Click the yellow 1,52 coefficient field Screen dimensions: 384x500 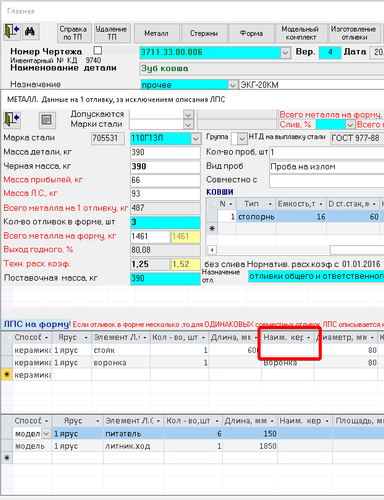[186, 264]
